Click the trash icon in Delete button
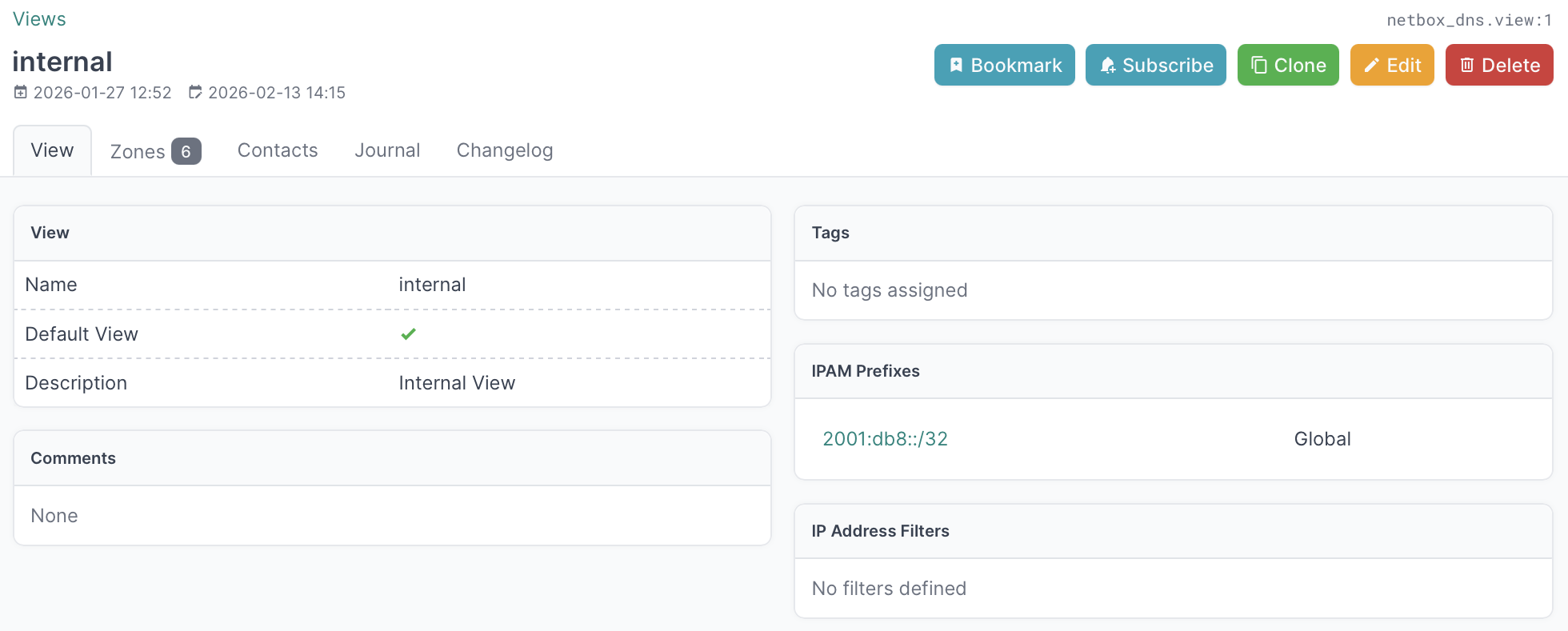Viewport: 1568px width, 631px height. point(1466,66)
